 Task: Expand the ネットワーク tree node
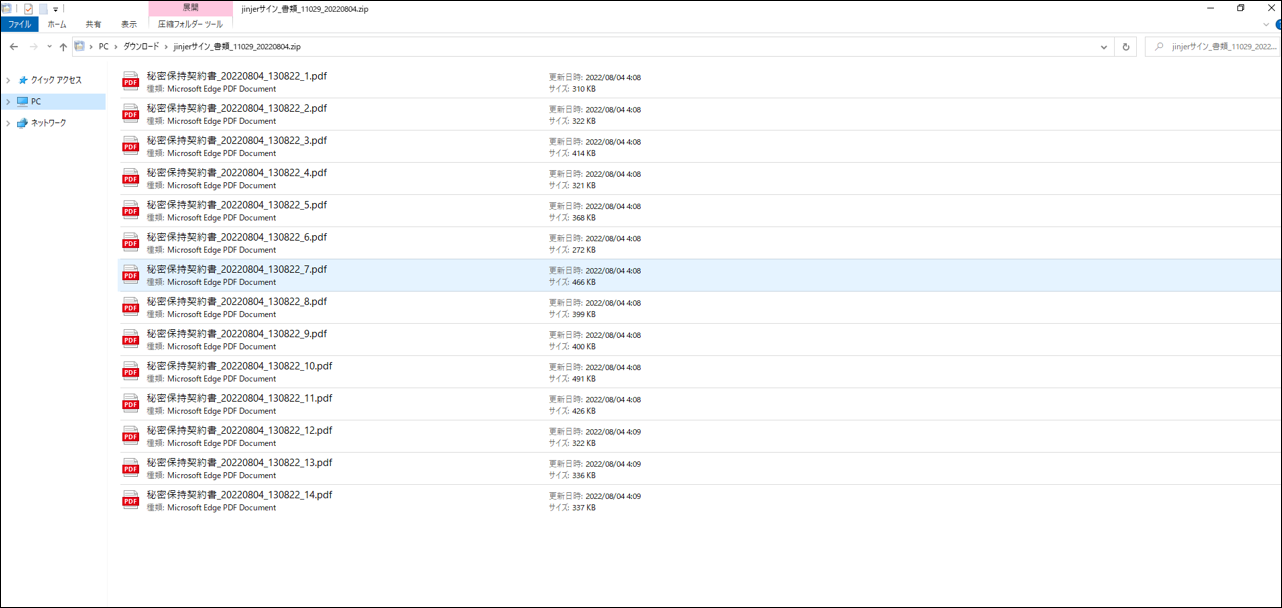pyautogui.click(x=9, y=123)
